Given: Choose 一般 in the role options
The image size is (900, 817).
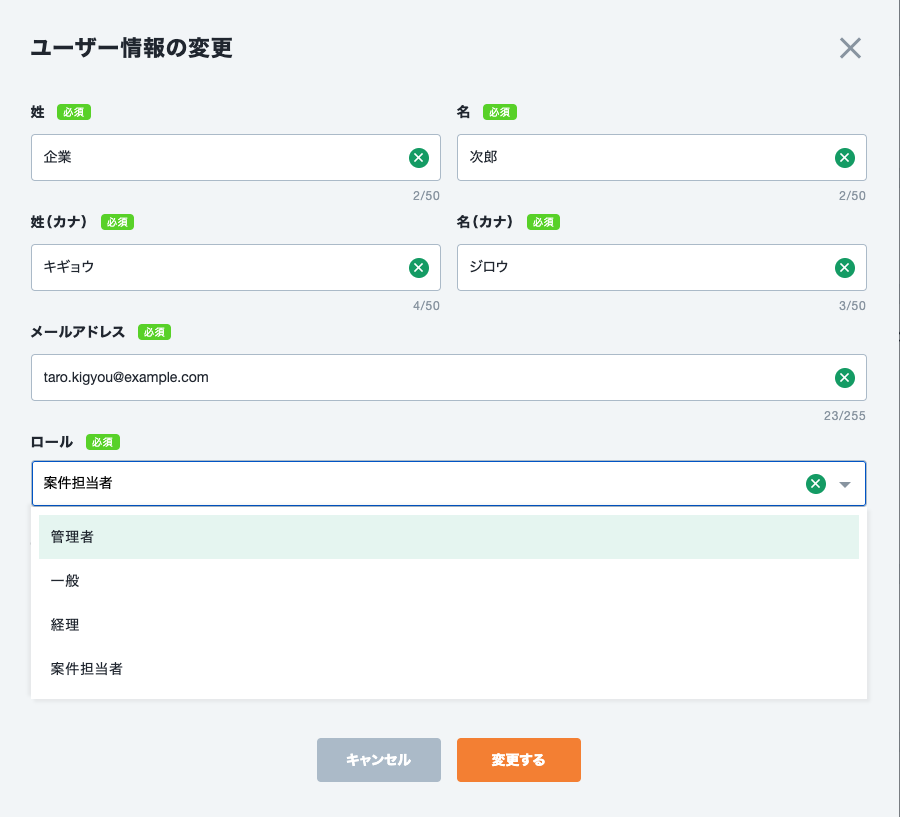Looking at the screenshot, I should pos(448,581).
